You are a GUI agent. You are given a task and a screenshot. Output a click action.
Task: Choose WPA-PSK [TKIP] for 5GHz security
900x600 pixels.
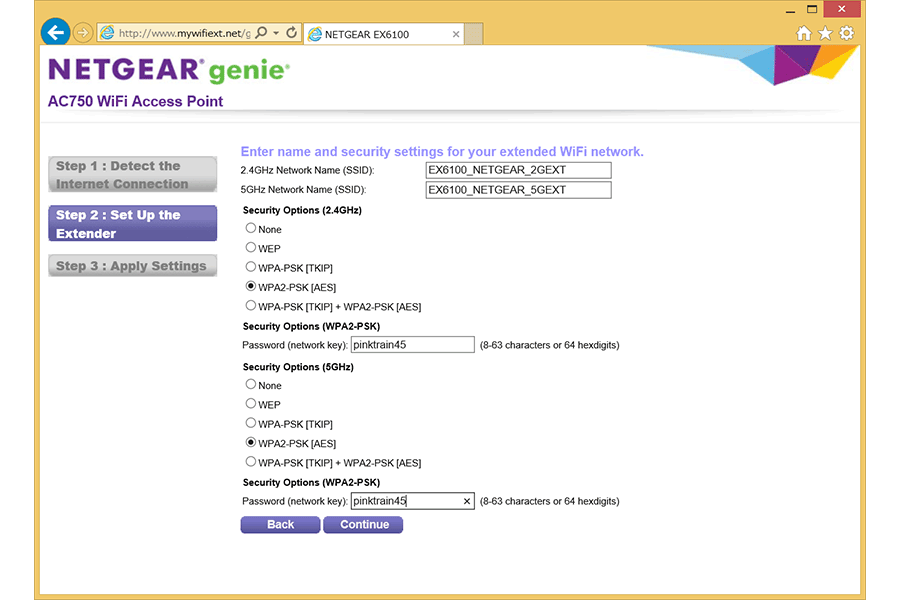coord(251,423)
